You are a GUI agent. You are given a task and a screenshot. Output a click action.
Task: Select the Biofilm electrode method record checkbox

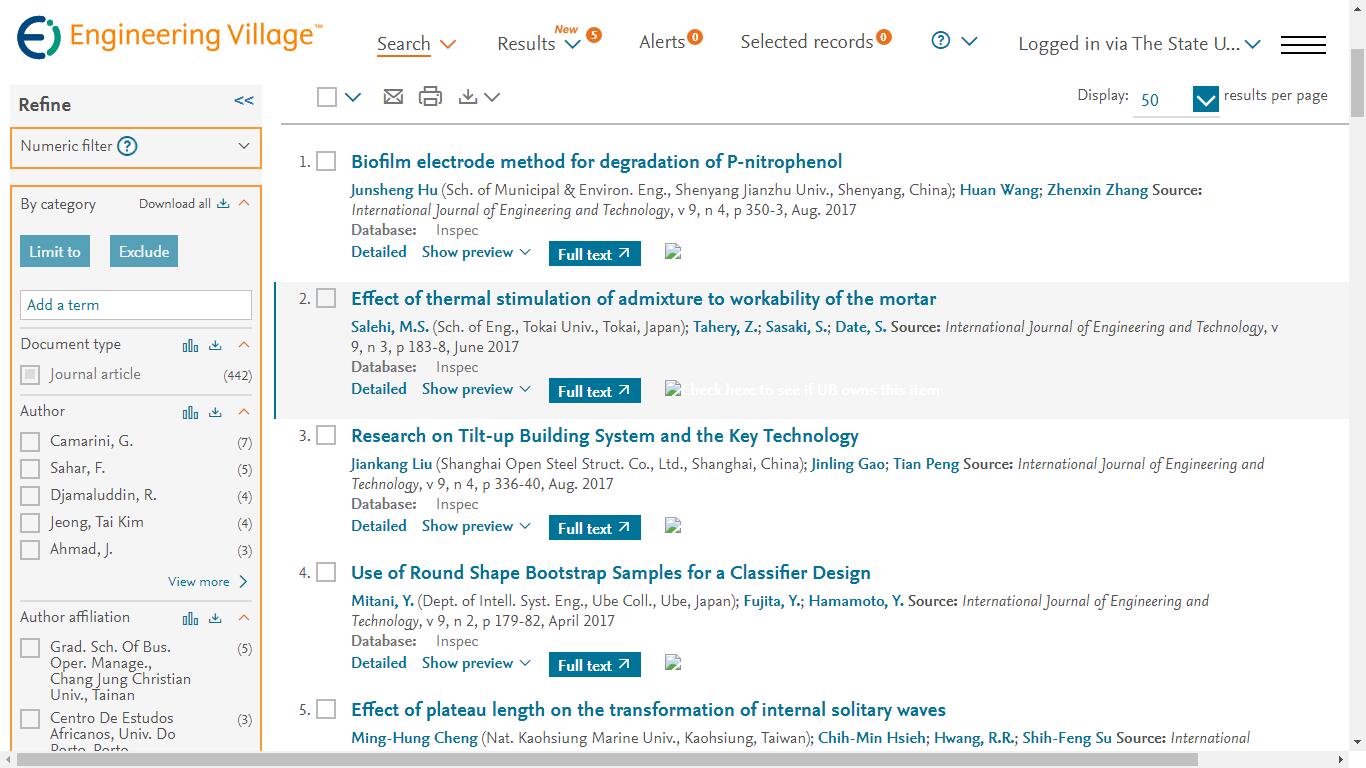click(x=326, y=162)
